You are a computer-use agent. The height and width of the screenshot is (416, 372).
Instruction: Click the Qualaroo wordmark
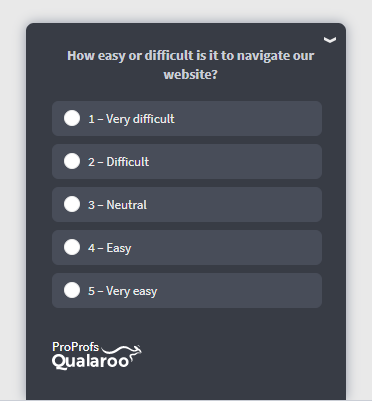point(90,362)
